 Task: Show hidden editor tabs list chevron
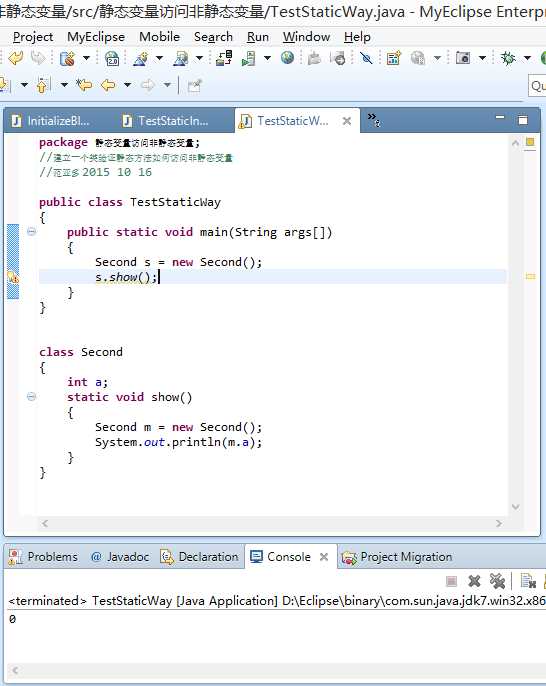[374, 119]
